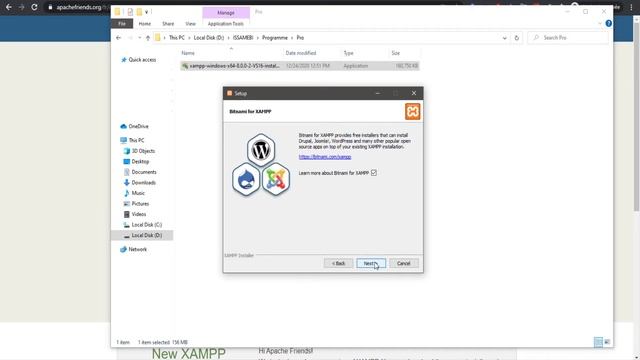Click the WordPress hexagon logo
This screenshot has height=360, width=640.
[x=261, y=149]
